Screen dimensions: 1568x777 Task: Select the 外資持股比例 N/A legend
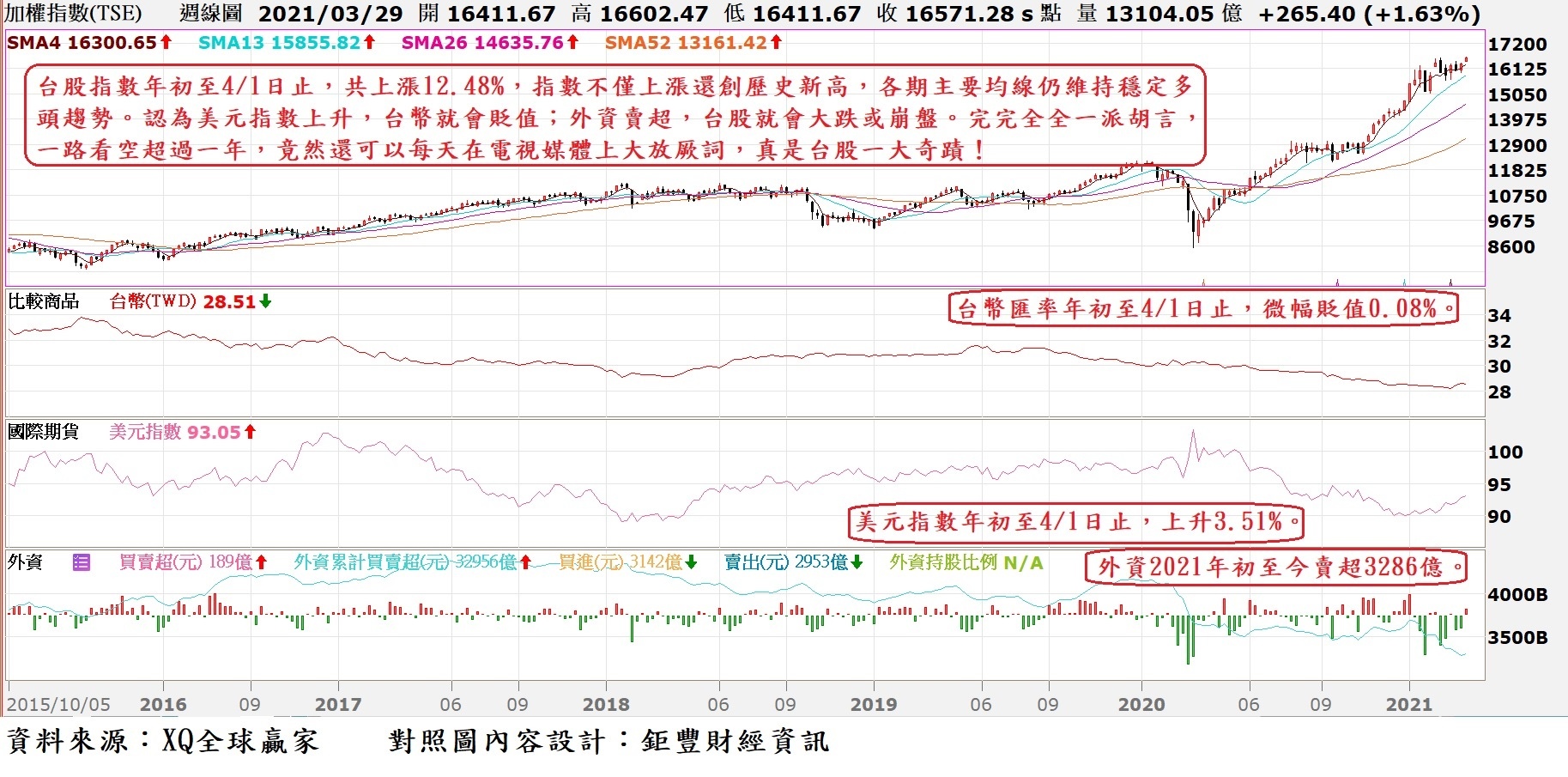(966, 562)
